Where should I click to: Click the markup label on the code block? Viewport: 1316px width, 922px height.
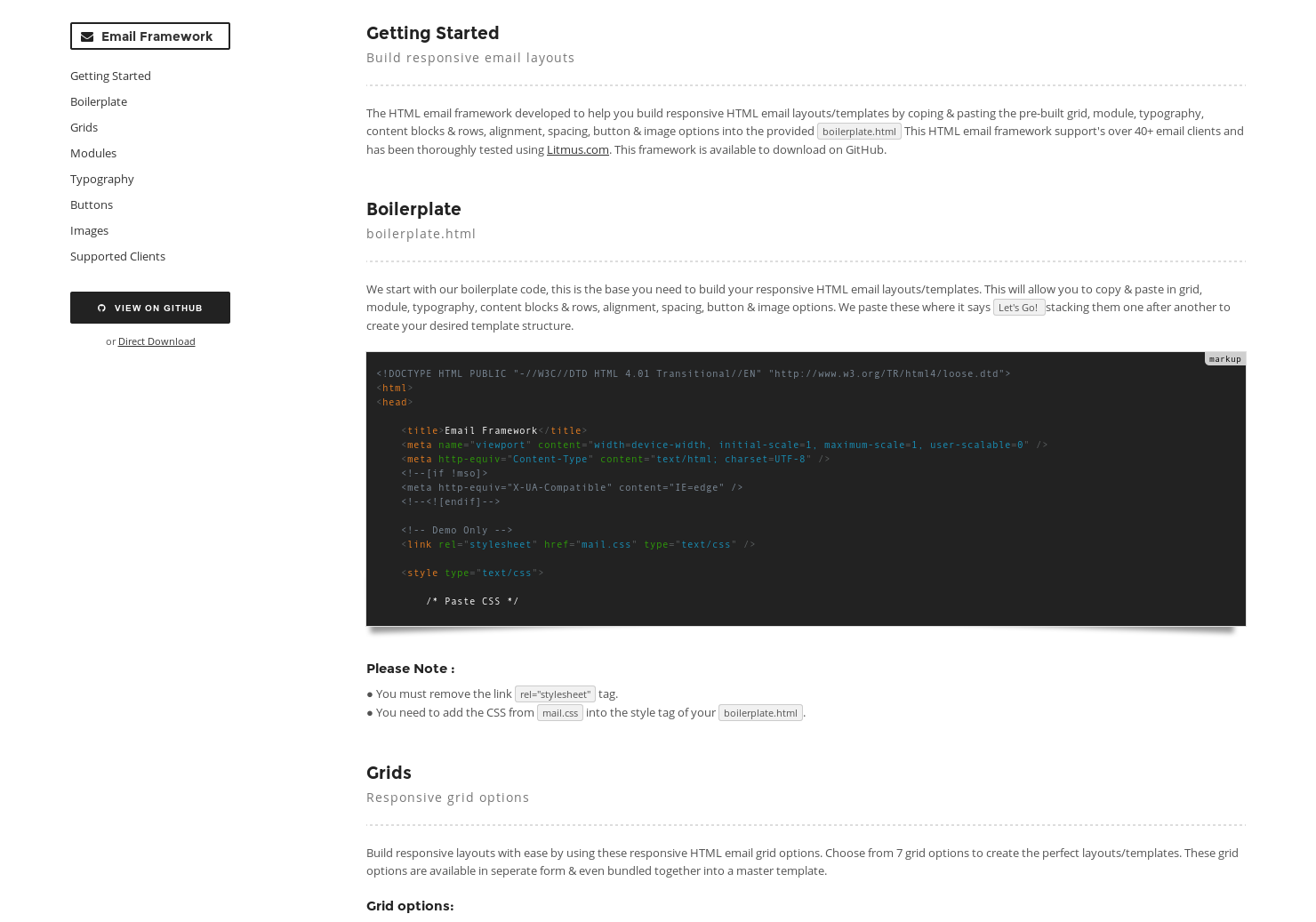1224,358
